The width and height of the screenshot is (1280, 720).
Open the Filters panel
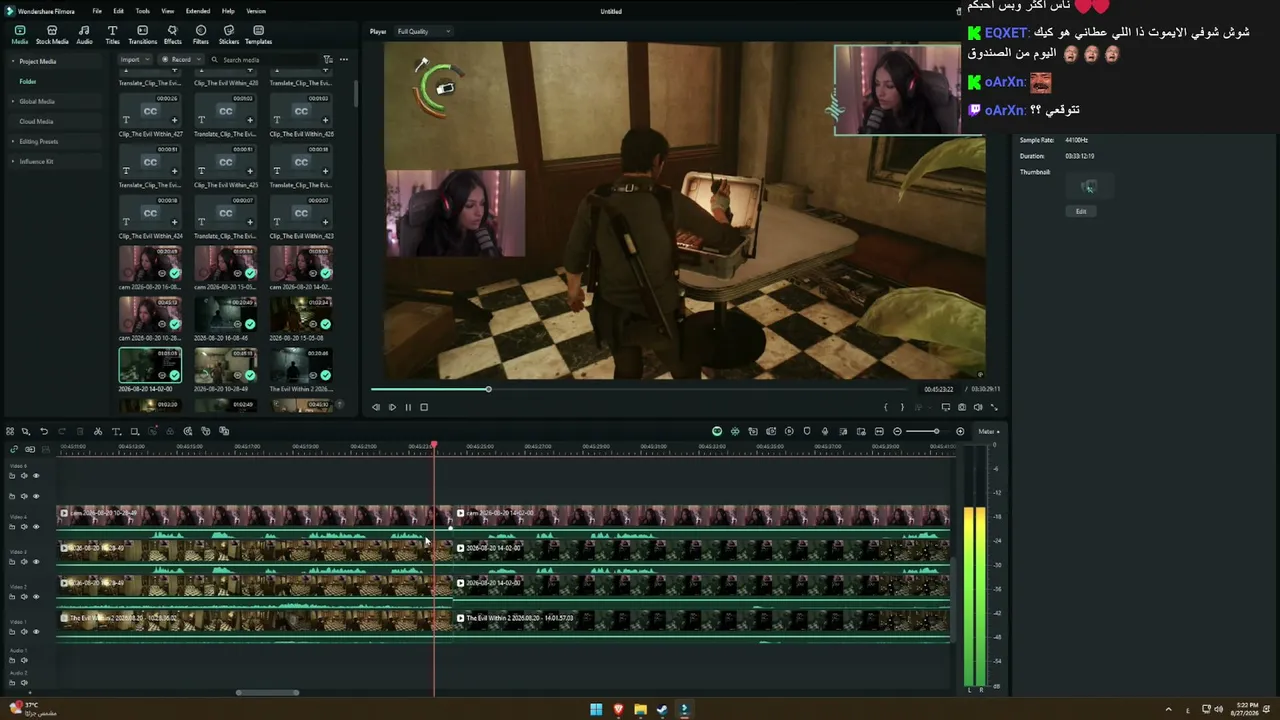click(x=201, y=35)
